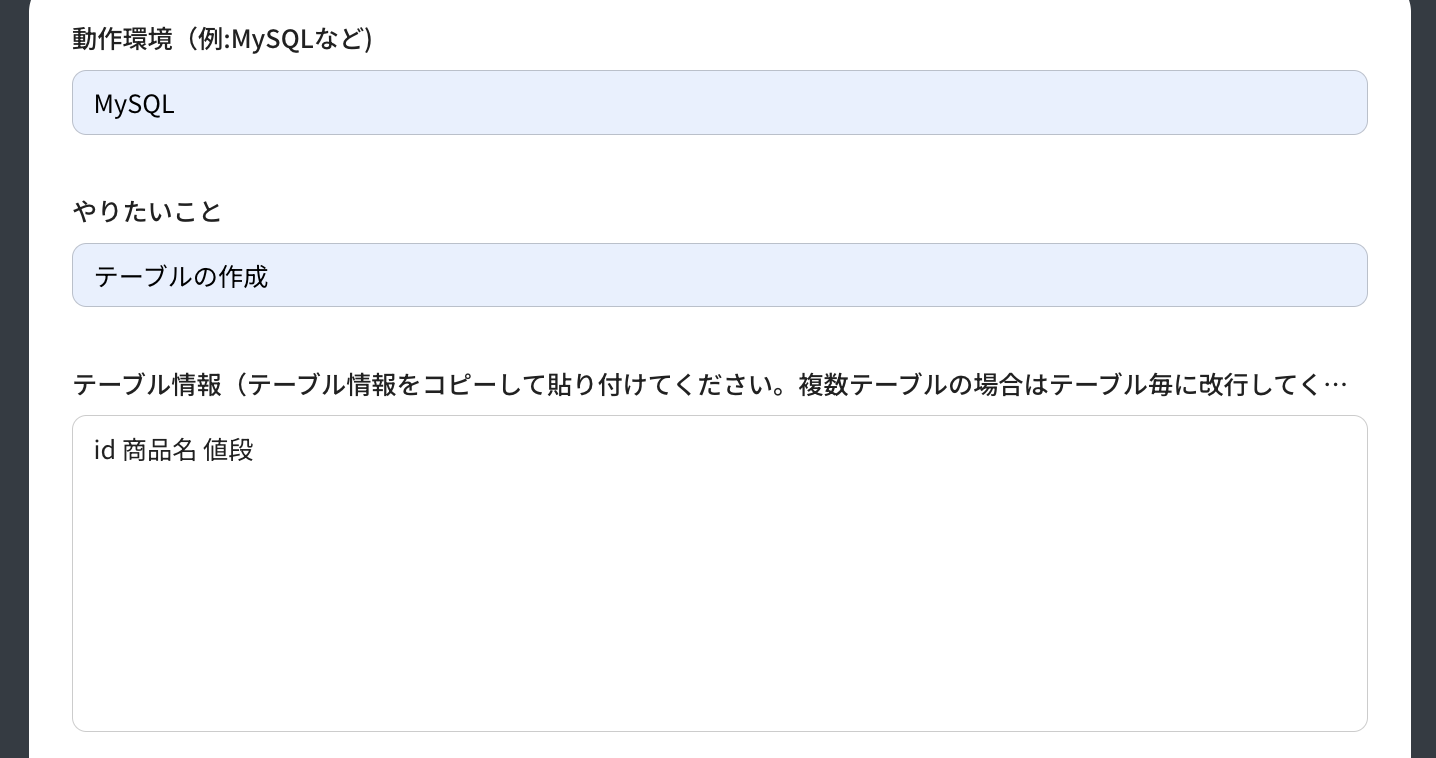Click the 動作環境 input field containing MySQL
Viewport: 1436px width, 758px height.
(x=718, y=103)
